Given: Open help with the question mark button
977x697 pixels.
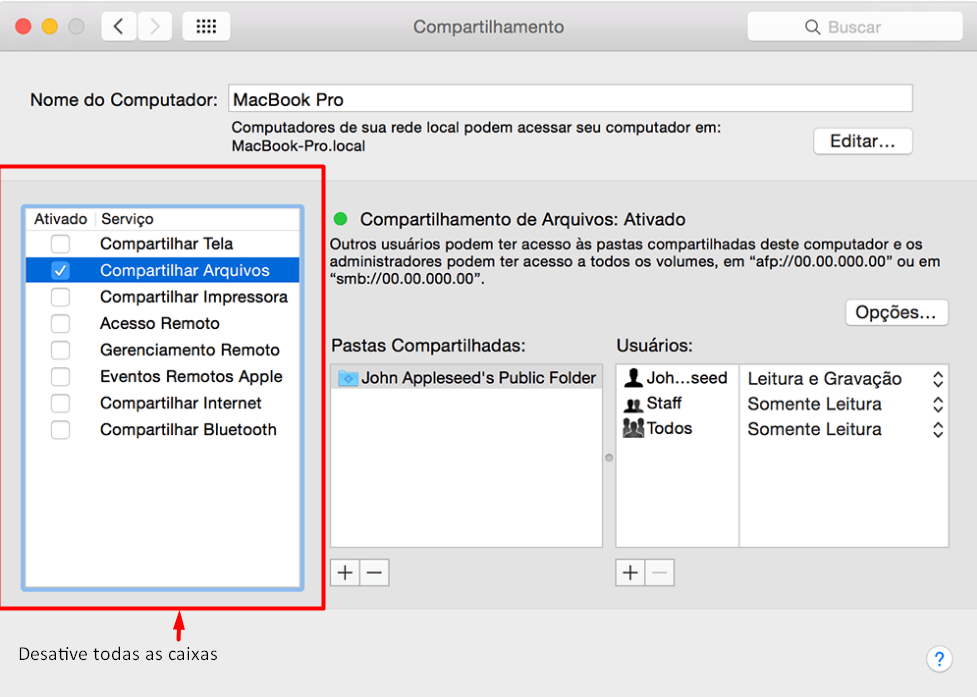Looking at the screenshot, I should pyautogui.click(x=939, y=658).
